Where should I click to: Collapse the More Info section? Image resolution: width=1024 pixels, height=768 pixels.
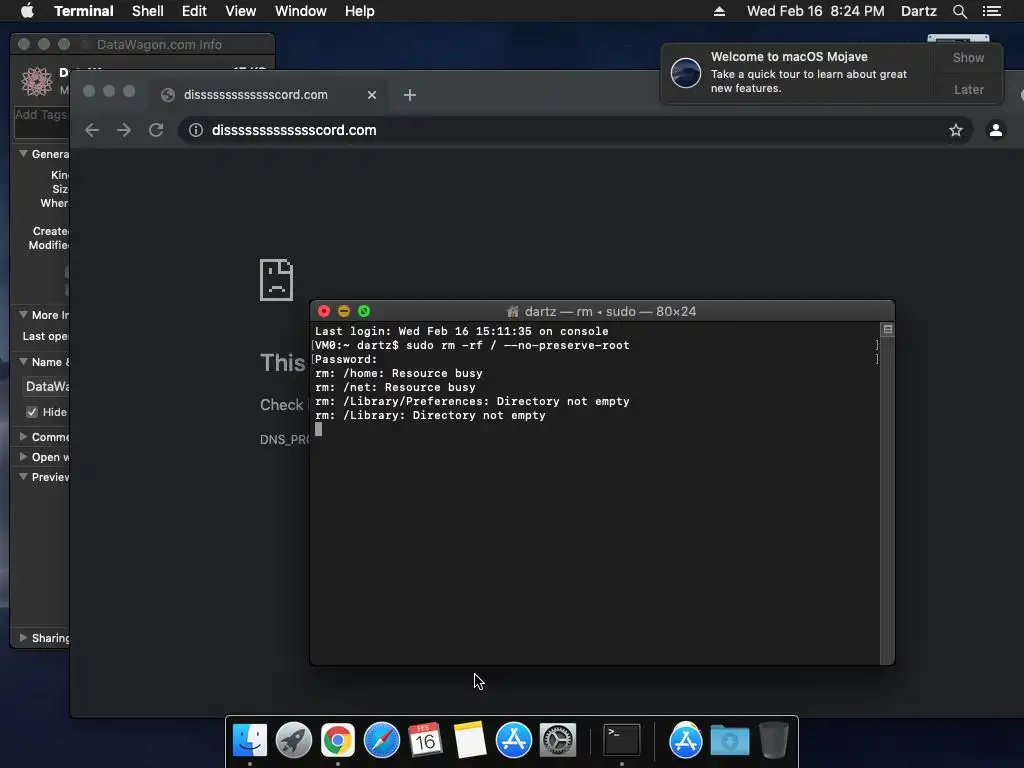24,315
